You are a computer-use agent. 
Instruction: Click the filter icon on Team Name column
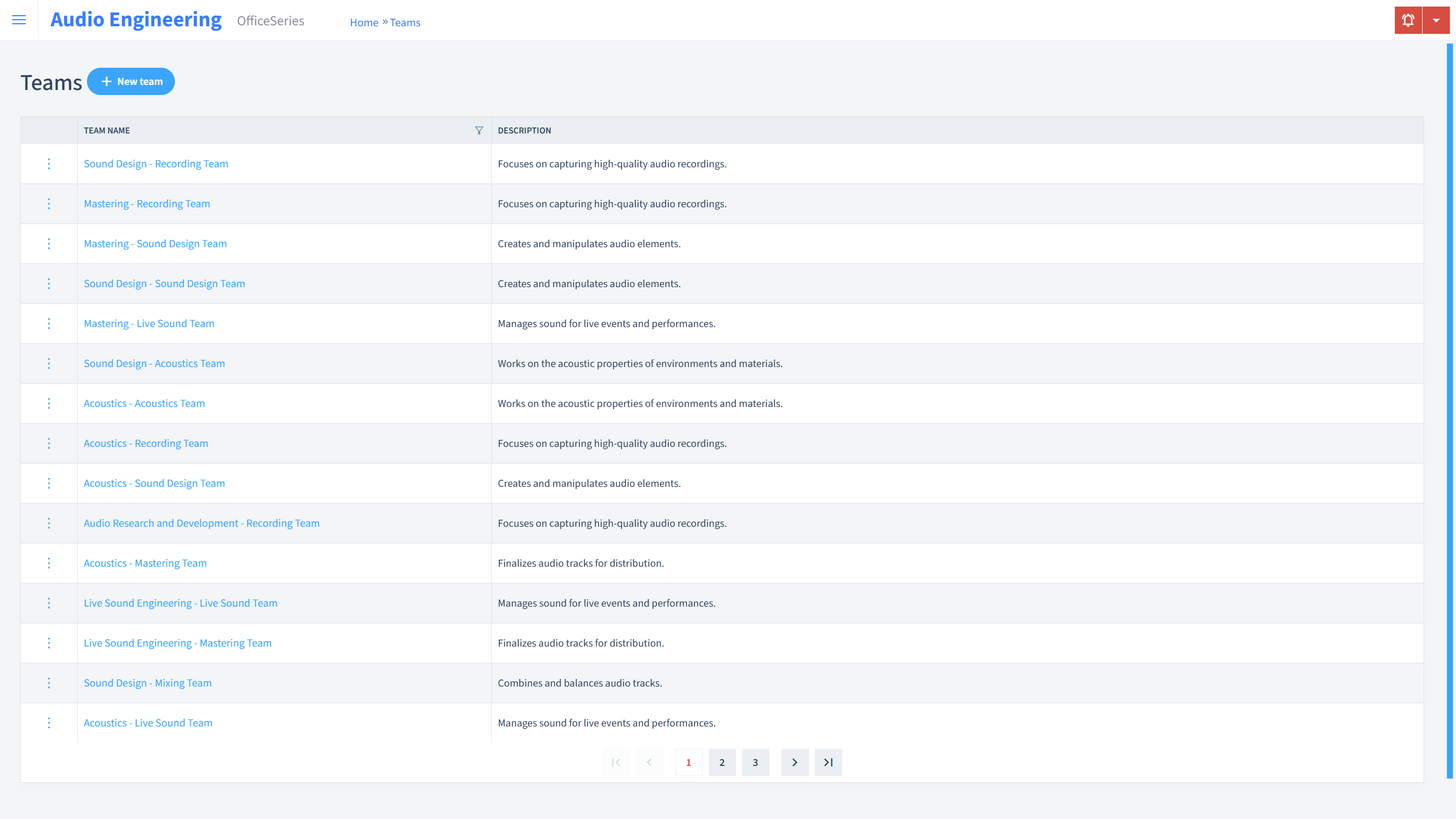(x=479, y=130)
